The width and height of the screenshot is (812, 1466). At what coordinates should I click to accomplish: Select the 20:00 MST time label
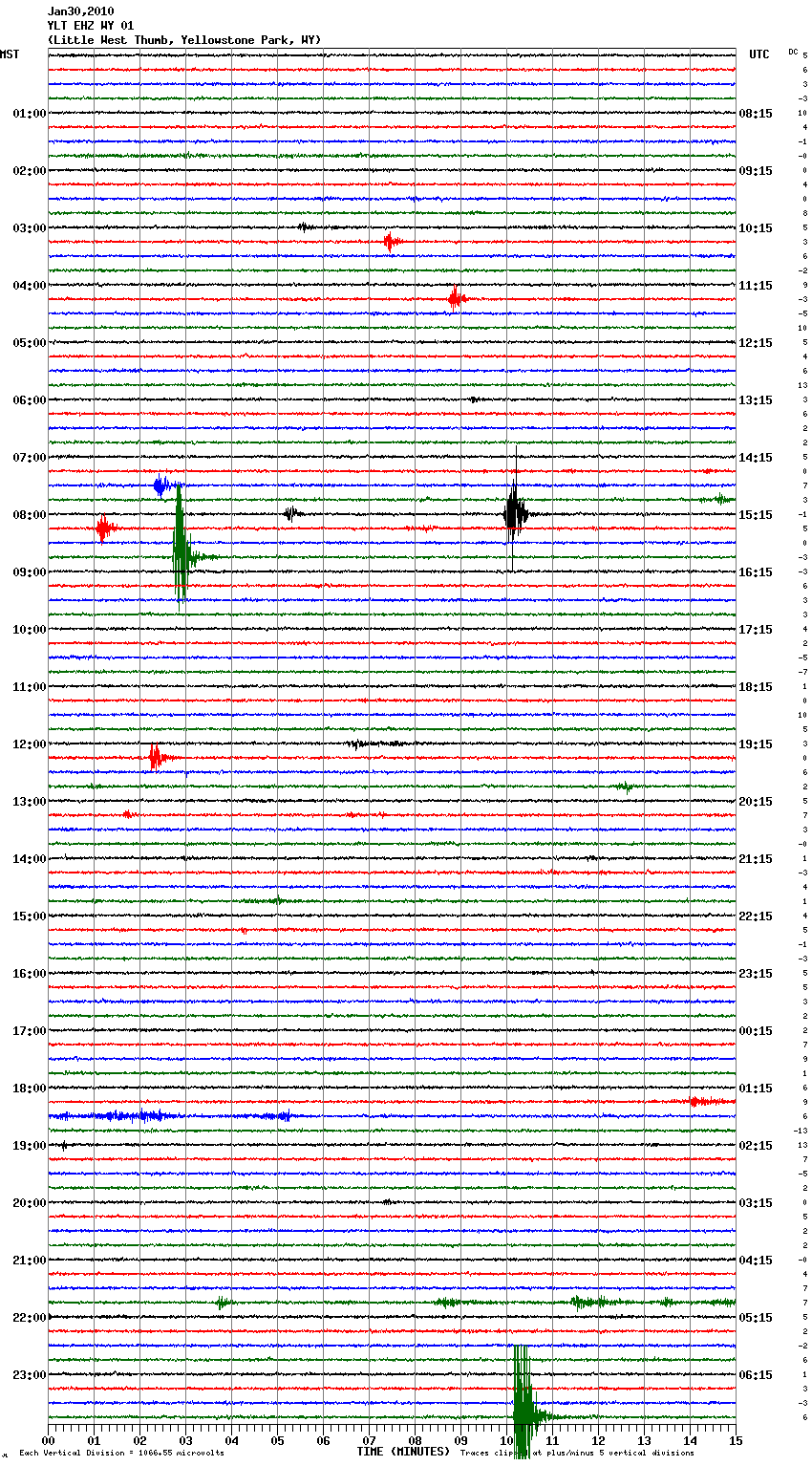tap(30, 1203)
